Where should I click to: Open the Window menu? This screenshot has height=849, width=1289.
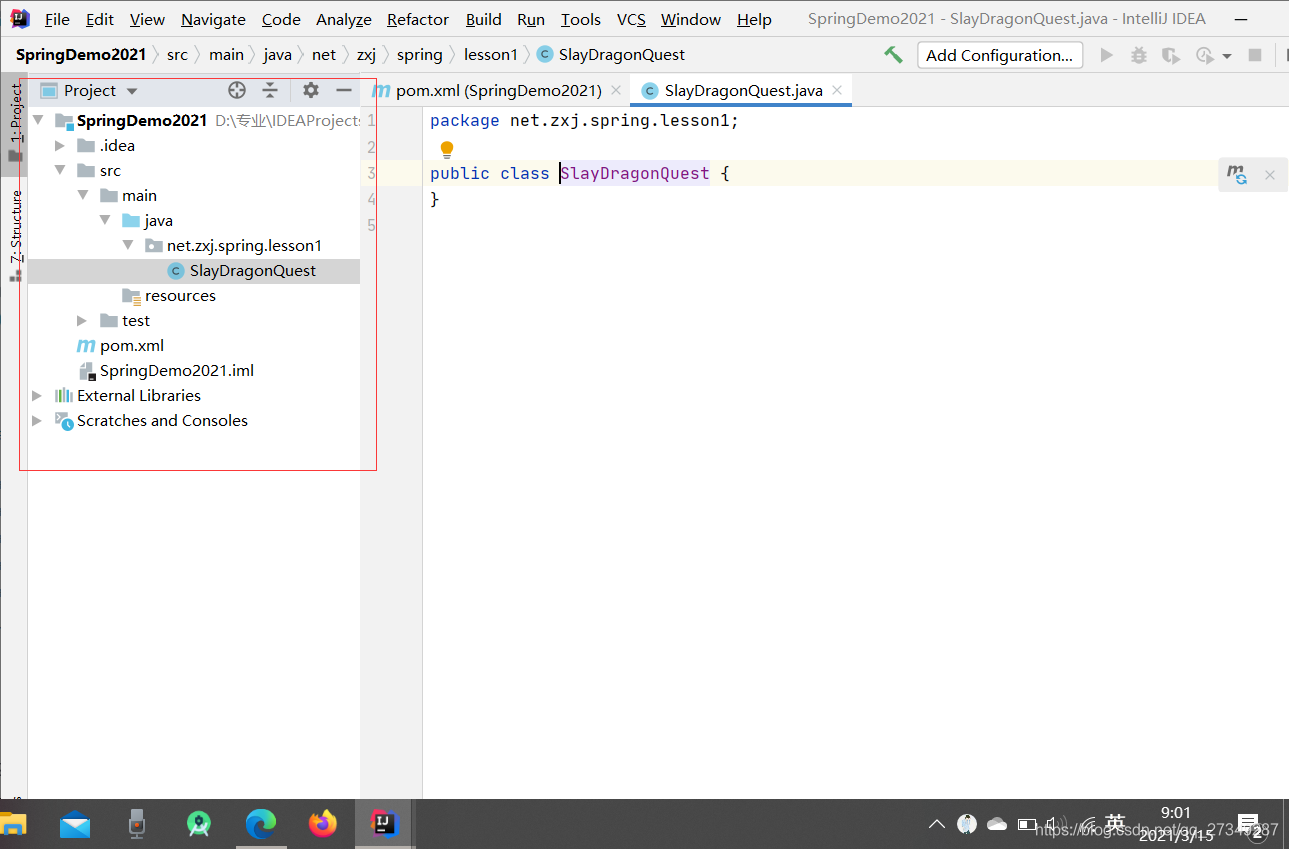[x=691, y=19]
